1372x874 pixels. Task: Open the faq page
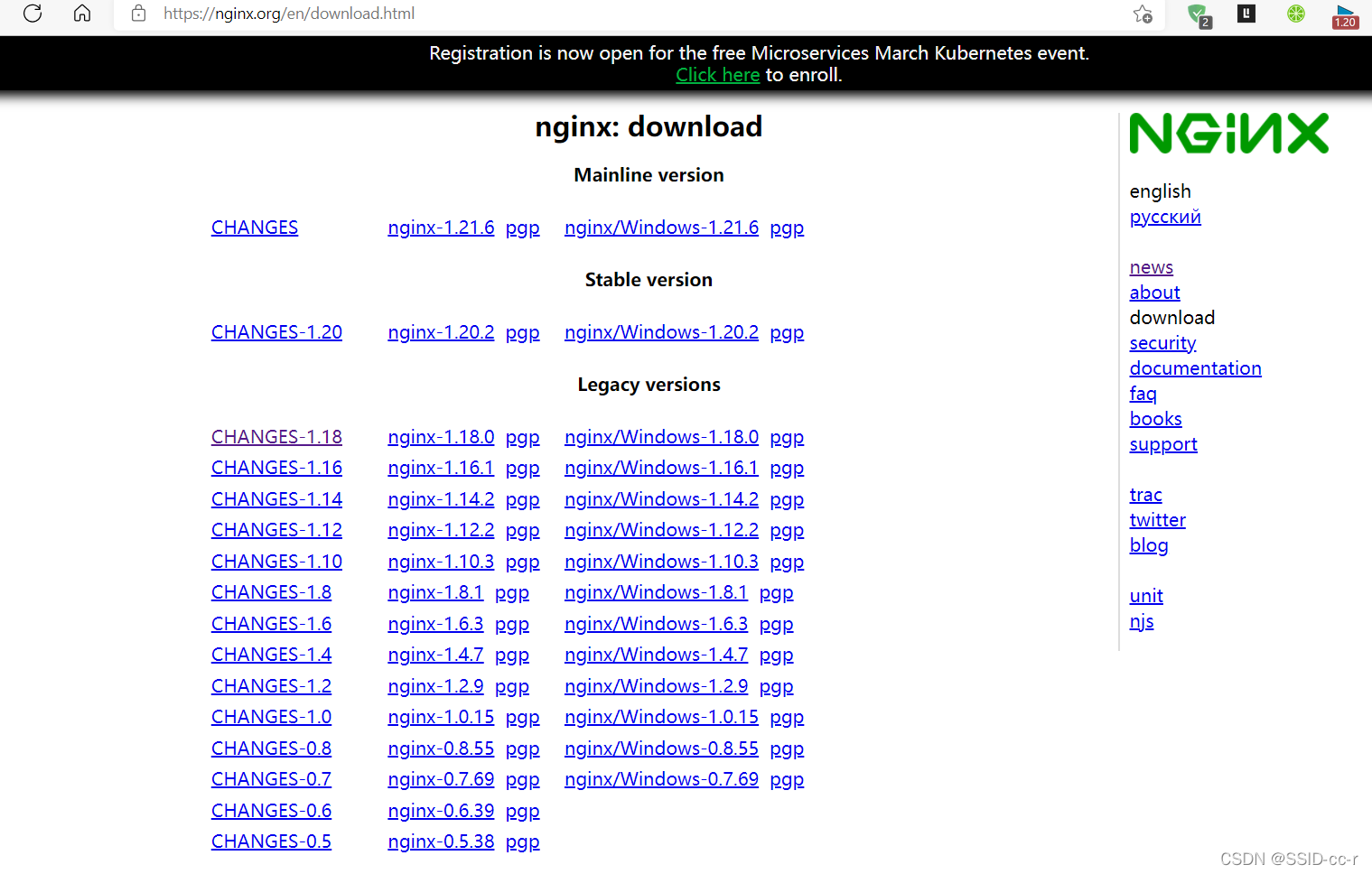pyautogui.click(x=1143, y=394)
